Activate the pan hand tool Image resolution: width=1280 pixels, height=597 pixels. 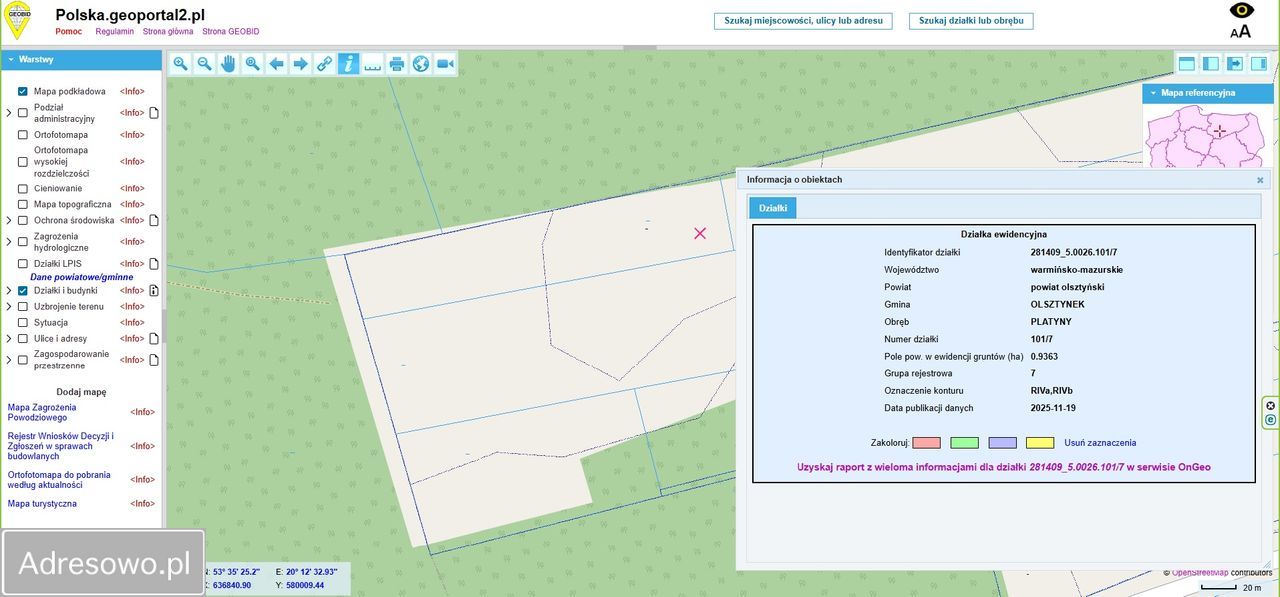[228, 64]
